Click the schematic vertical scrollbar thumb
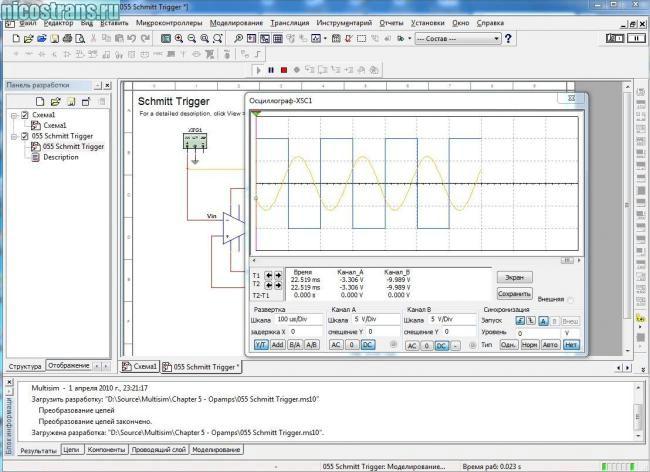This screenshot has height=472, width=650. click(627, 205)
